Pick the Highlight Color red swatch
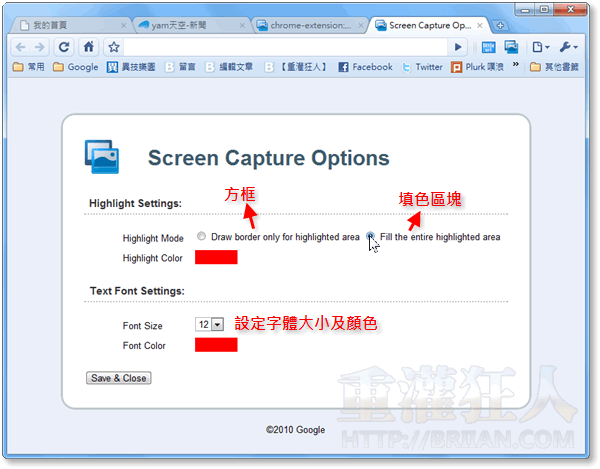The height and width of the screenshot is (469, 600). pyautogui.click(x=216, y=258)
